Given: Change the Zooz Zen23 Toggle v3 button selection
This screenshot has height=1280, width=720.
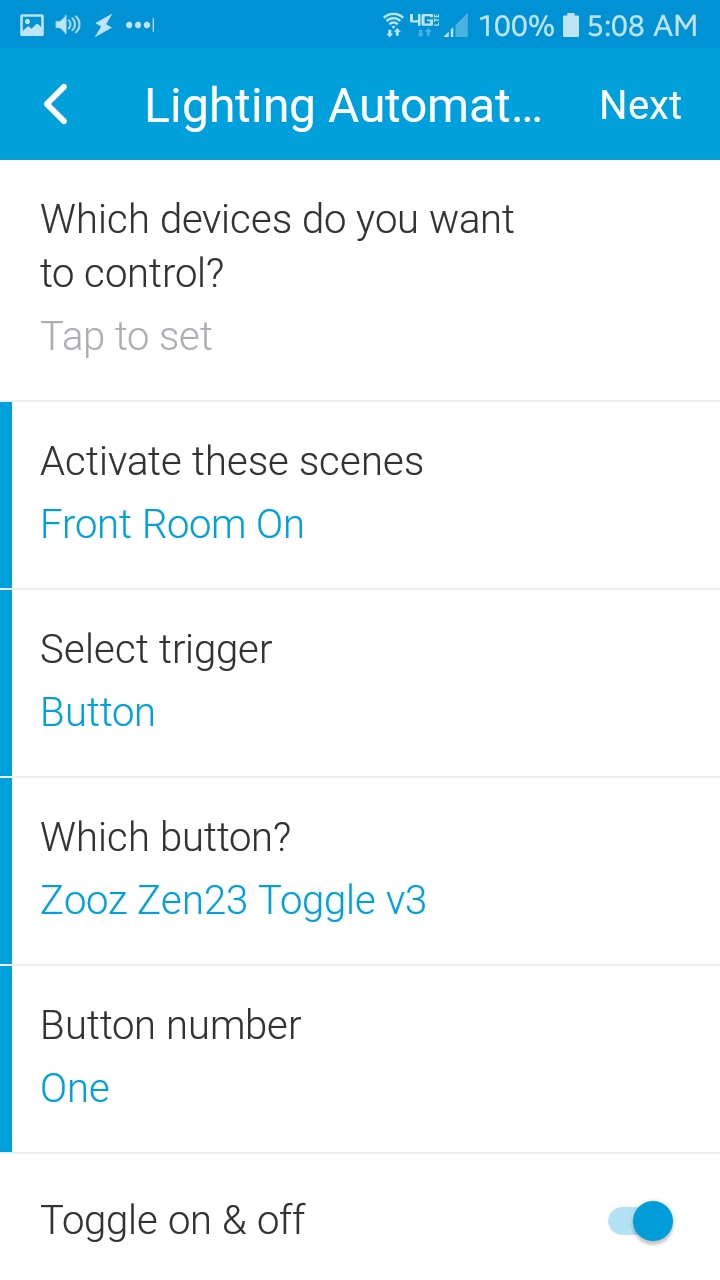Looking at the screenshot, I should 360,870.
